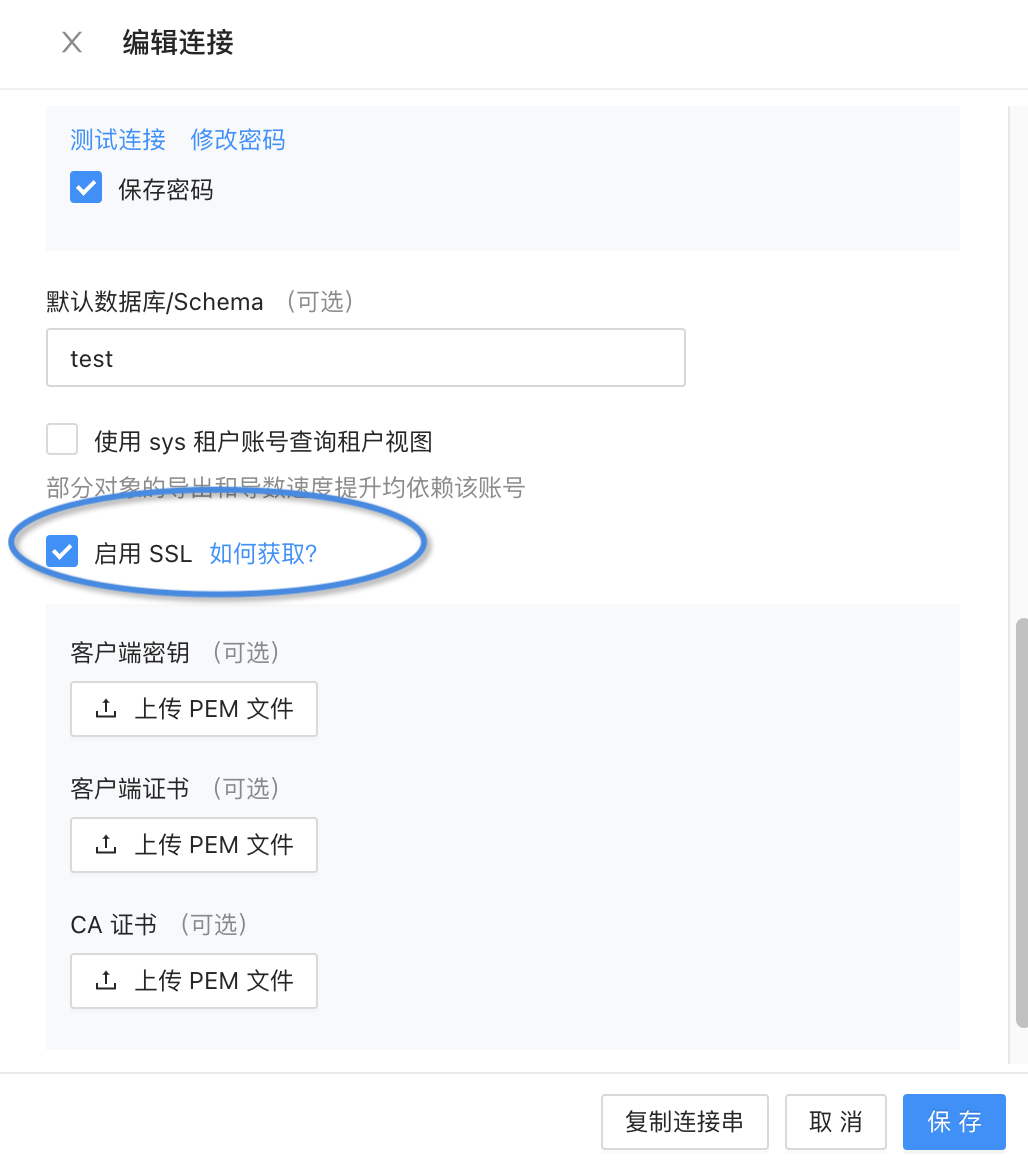Click 上传 PEM 文件 for the CA certificate
1028x1164 pixels.
point(193,980)
